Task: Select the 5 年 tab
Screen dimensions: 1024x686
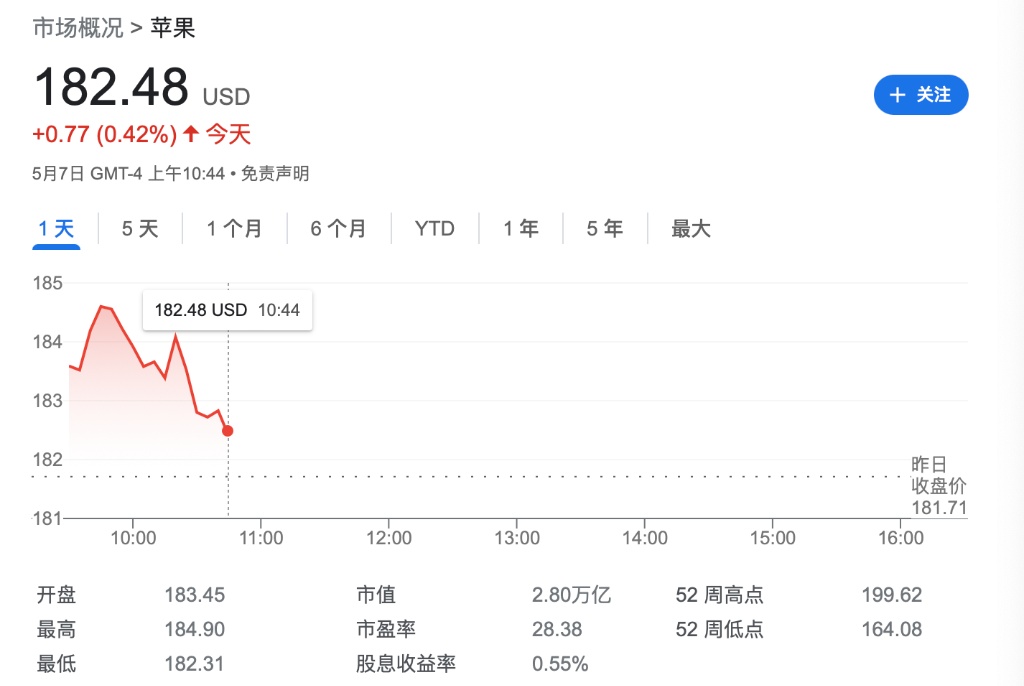Action: [x=605, y=229]
